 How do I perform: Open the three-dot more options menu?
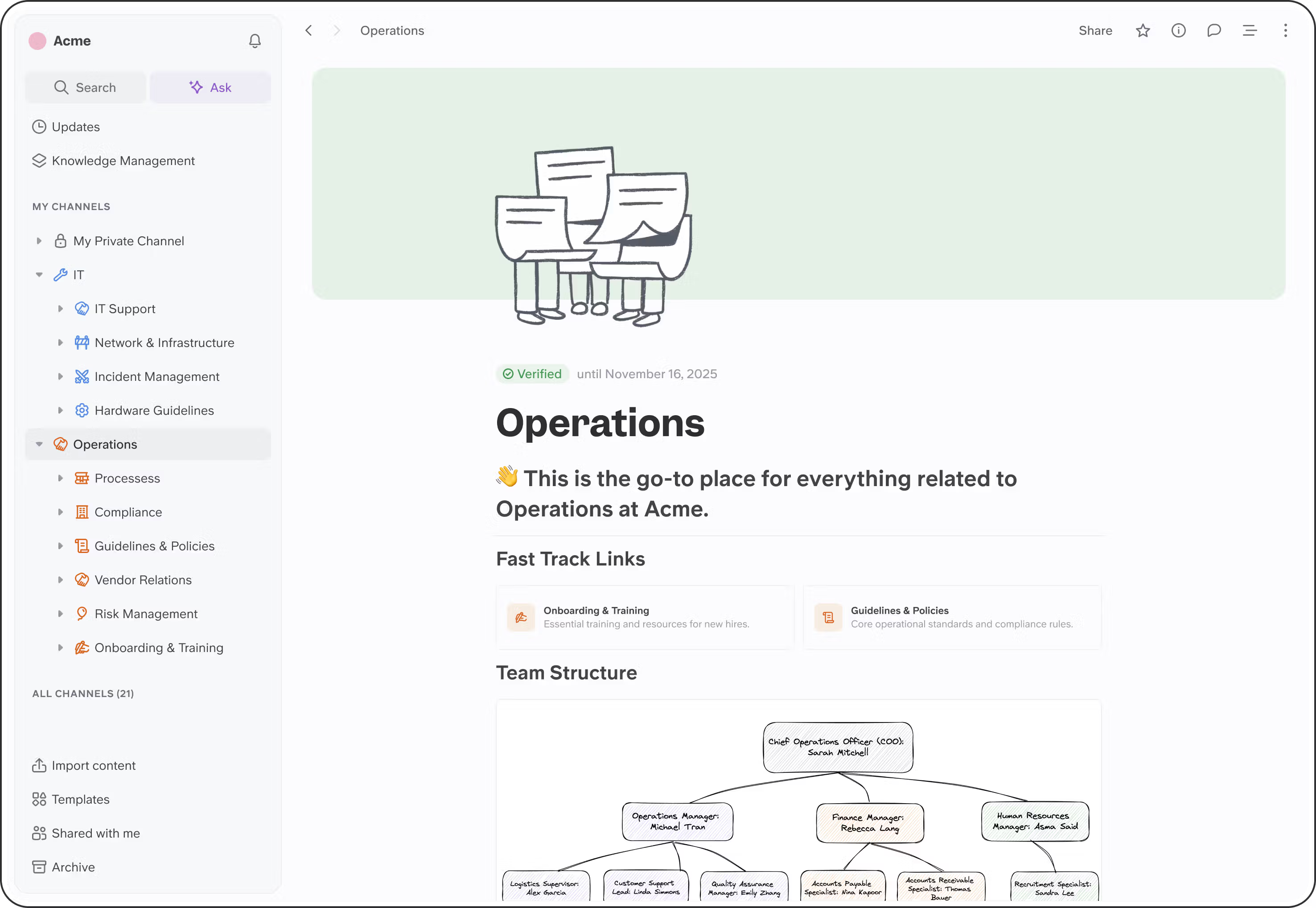1285,31
